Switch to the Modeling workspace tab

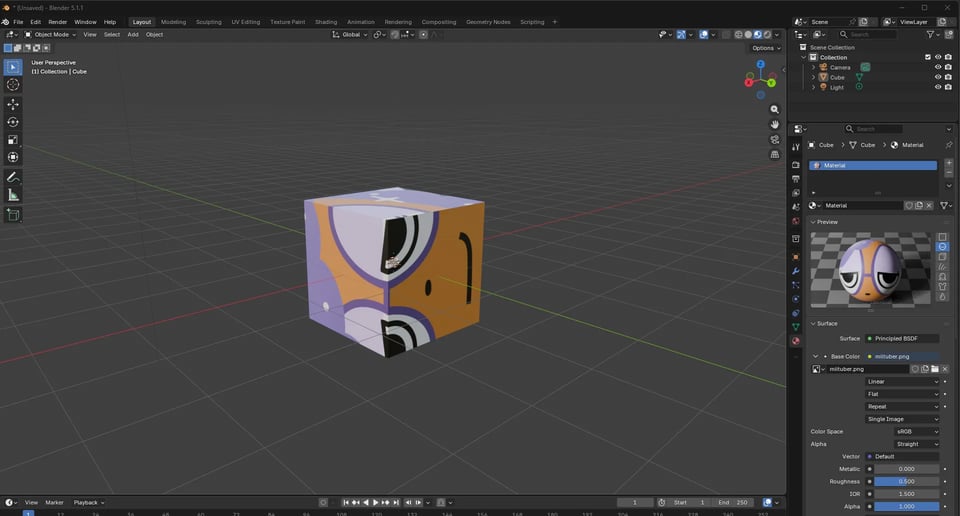tap(173, 22)
